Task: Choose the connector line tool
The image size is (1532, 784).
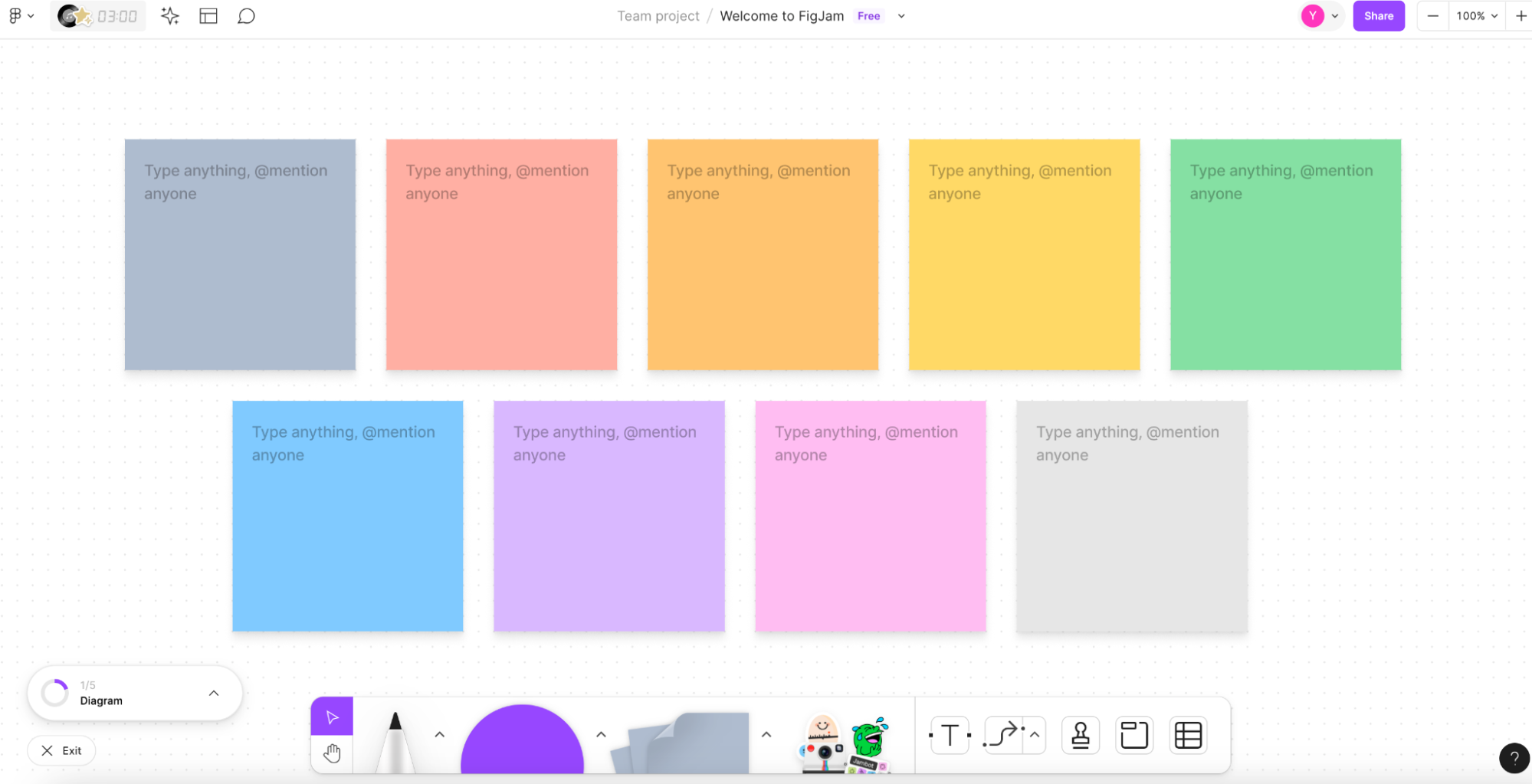Action: pos(1003,735)
